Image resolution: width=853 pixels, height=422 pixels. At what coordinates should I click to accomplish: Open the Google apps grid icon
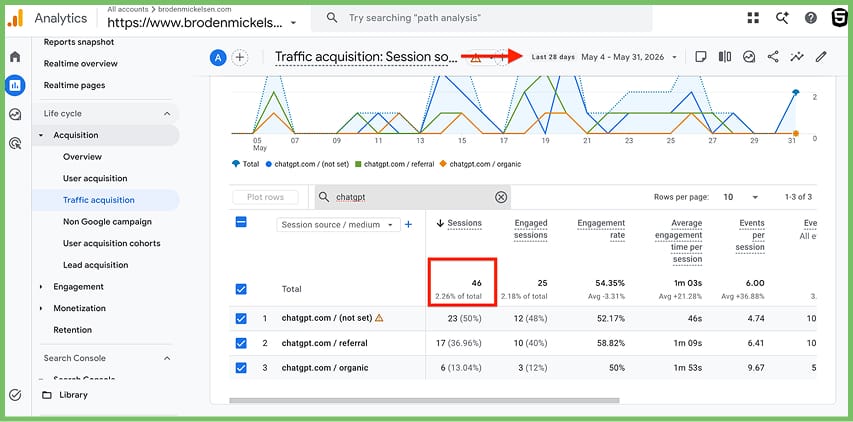coord(753,18)
